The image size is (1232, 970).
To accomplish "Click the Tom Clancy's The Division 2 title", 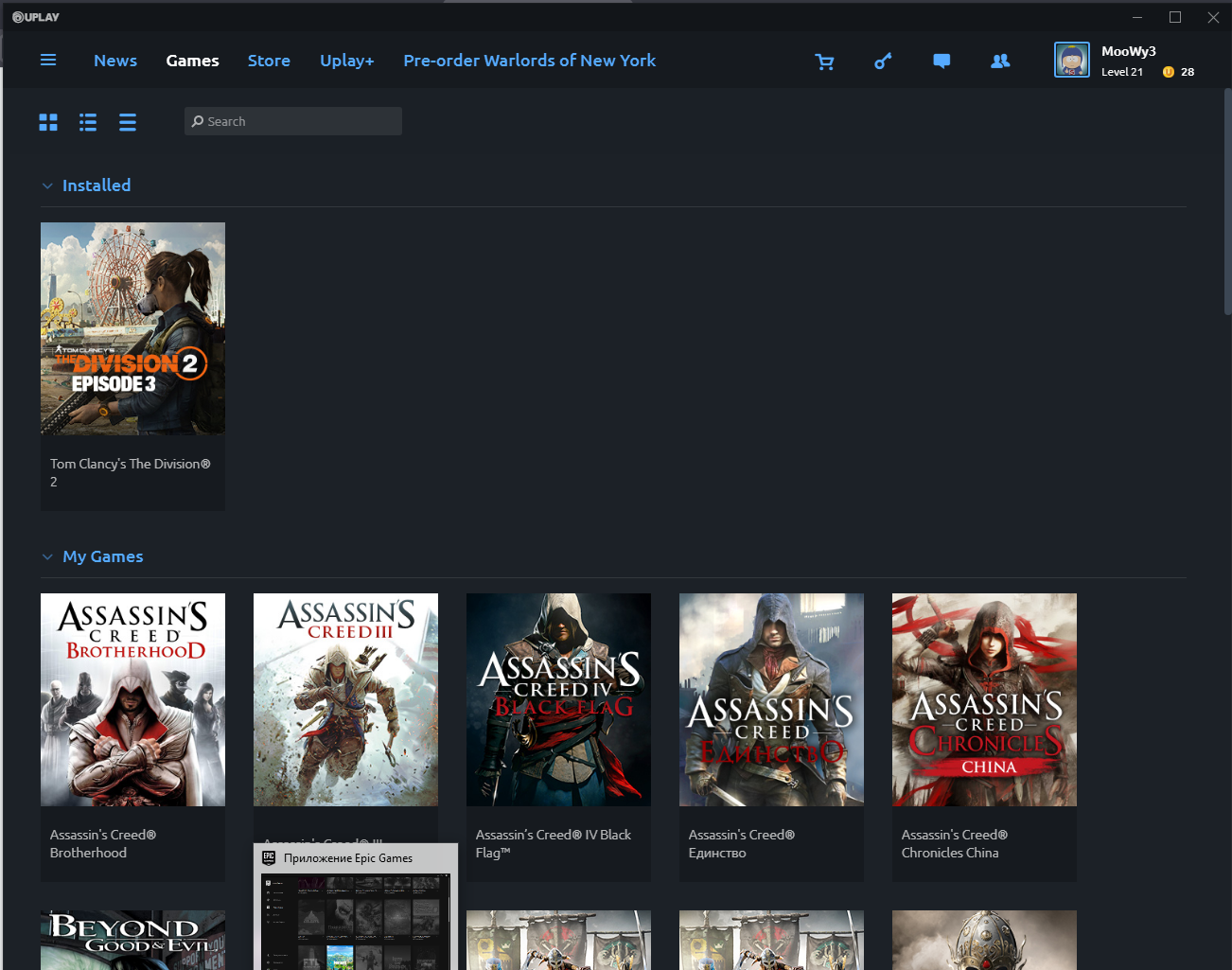I will point(131,472).
